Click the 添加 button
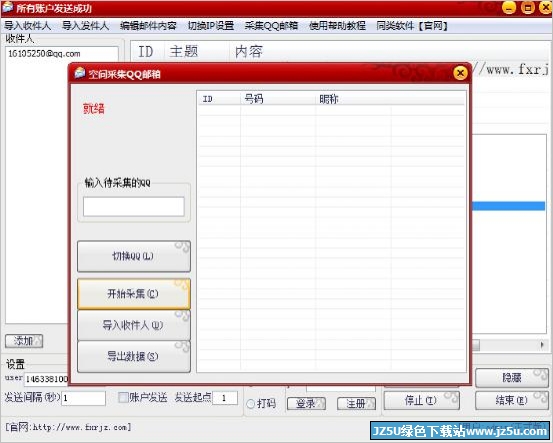The width and height of the screenshot is (553, 443). tap(24, 341)
